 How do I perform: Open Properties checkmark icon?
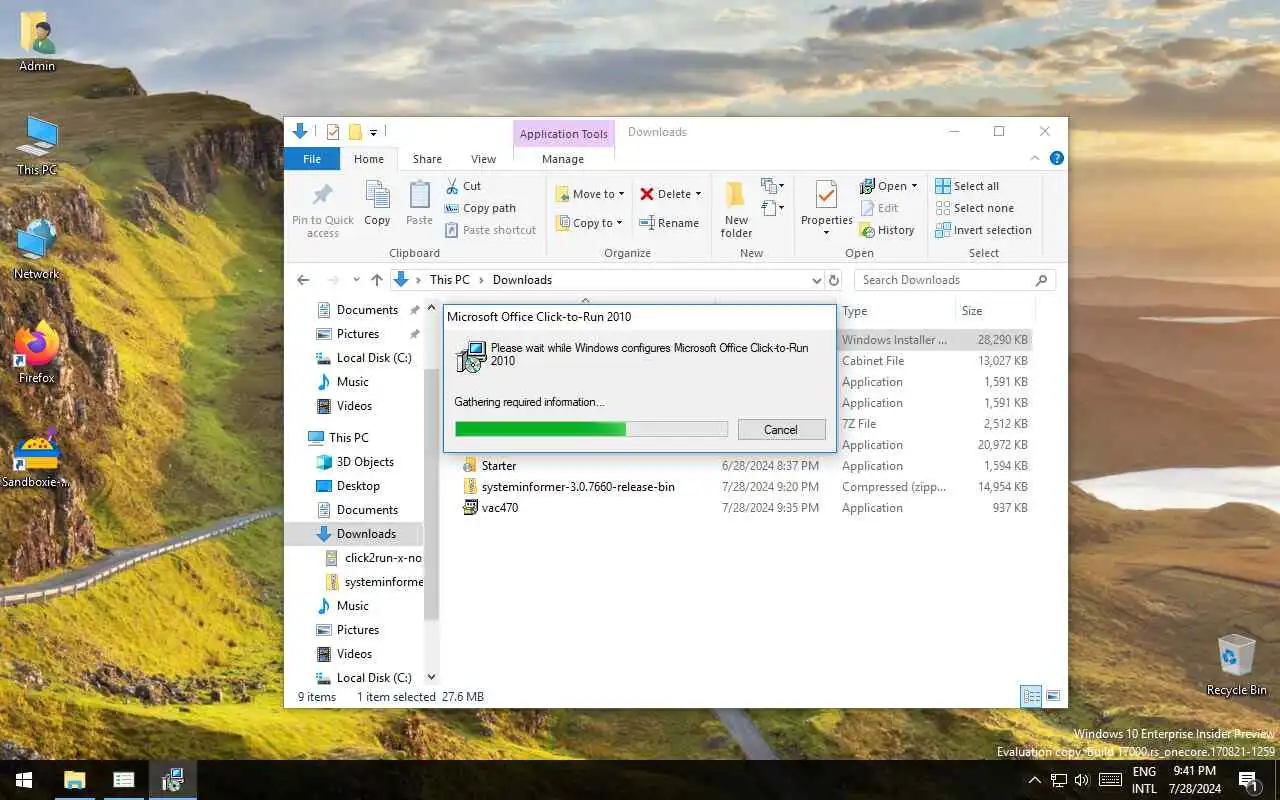tap(826, 195)
